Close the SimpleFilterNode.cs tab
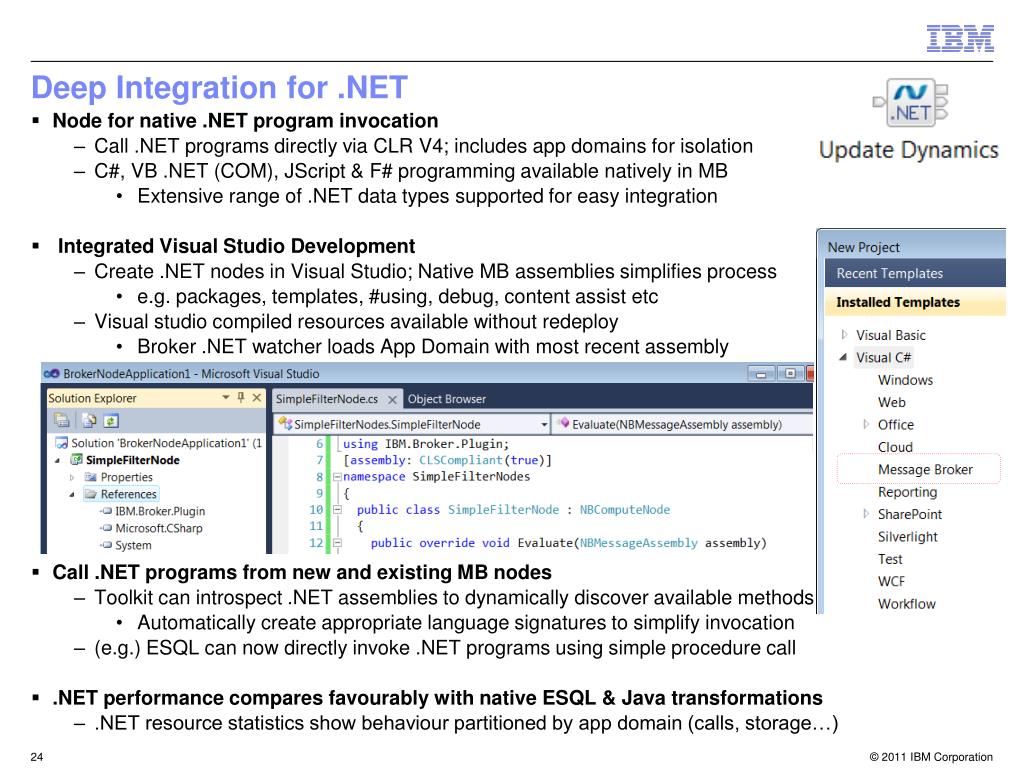This screenshot has width=1024, height=768. pos(392,399)
